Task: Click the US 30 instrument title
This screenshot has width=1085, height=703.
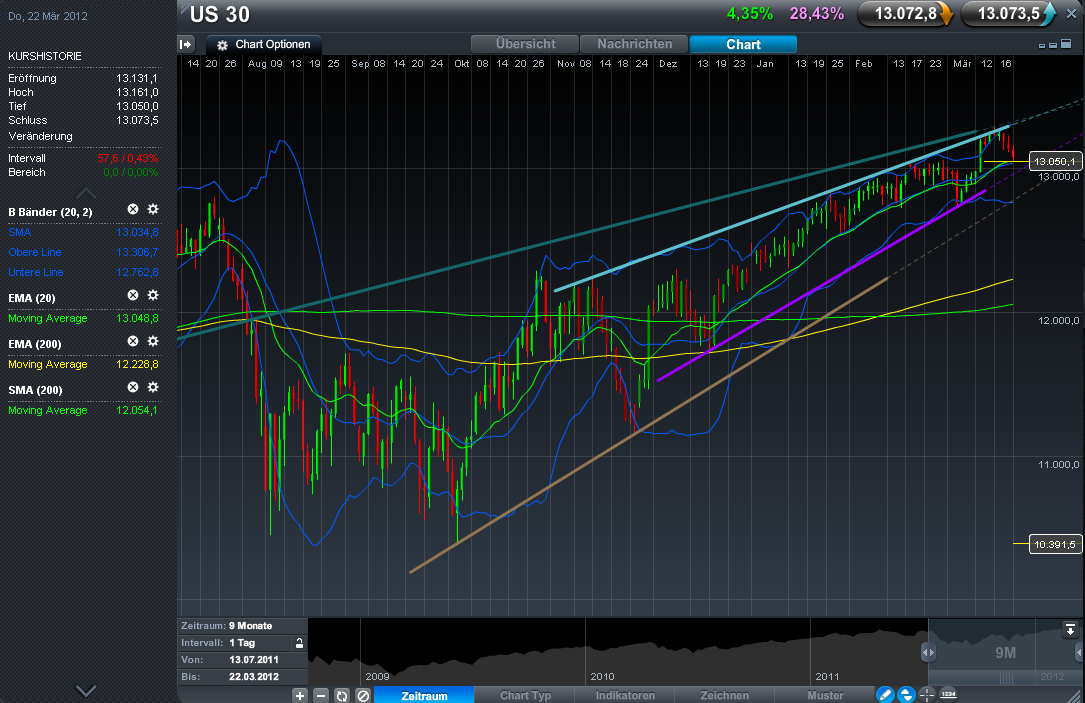Action: point(219,15)
